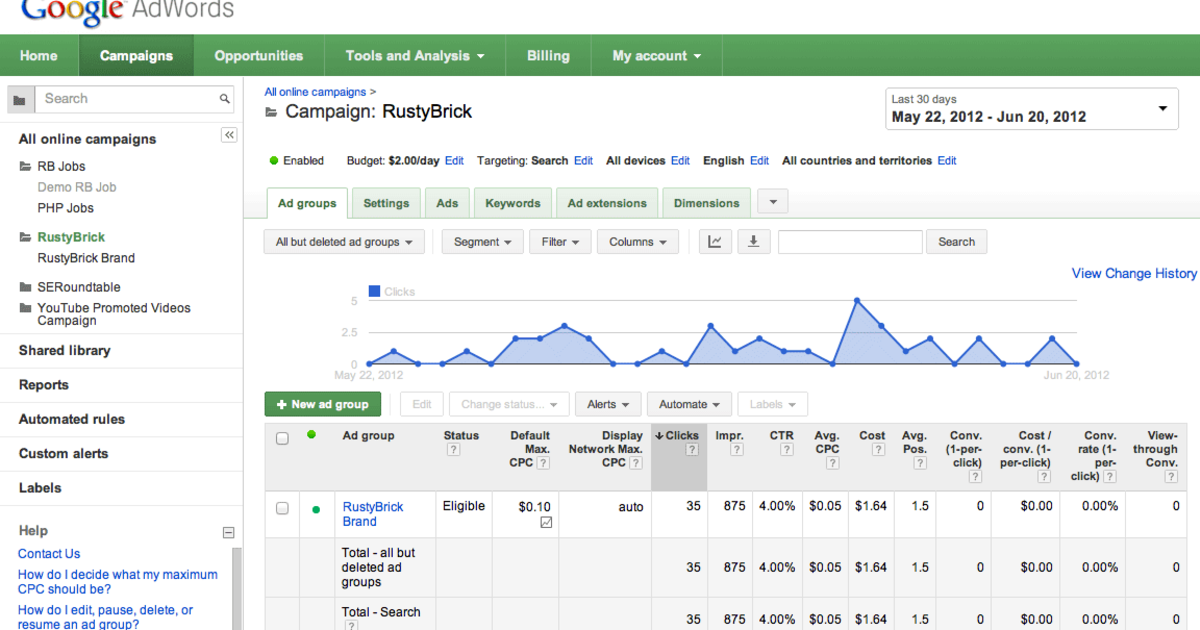Image resolution: width=1200 pixels, height=630 pixels.
Task: Toggle the select-all checkbox in the table header
Action: pos(282,437)
